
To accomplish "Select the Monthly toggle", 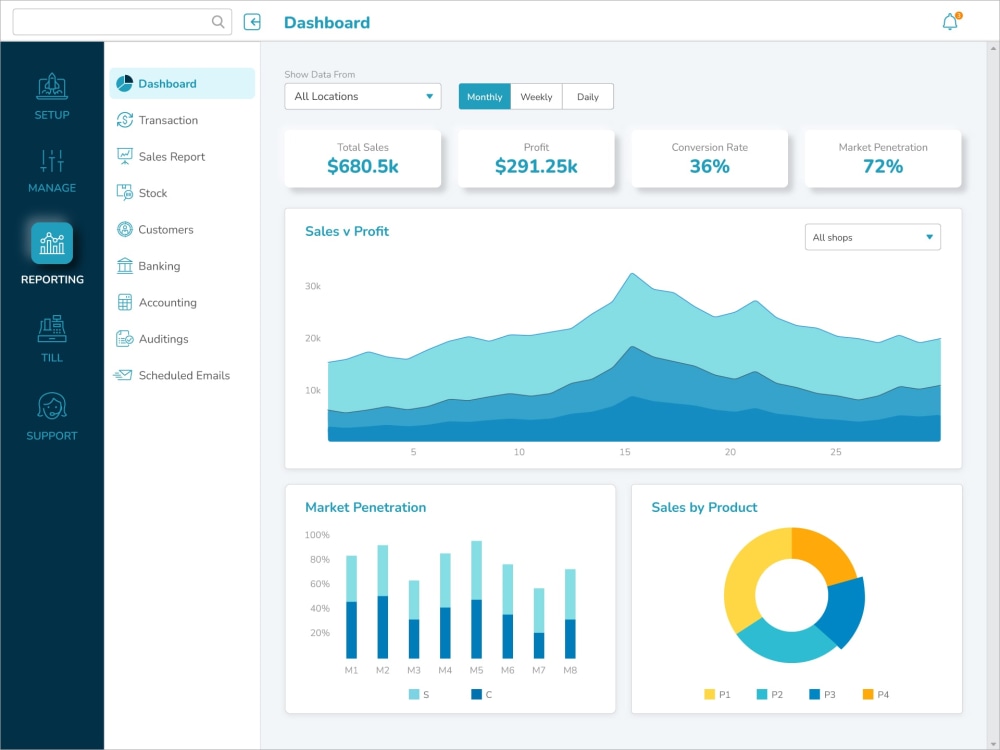I will point(484,96).
